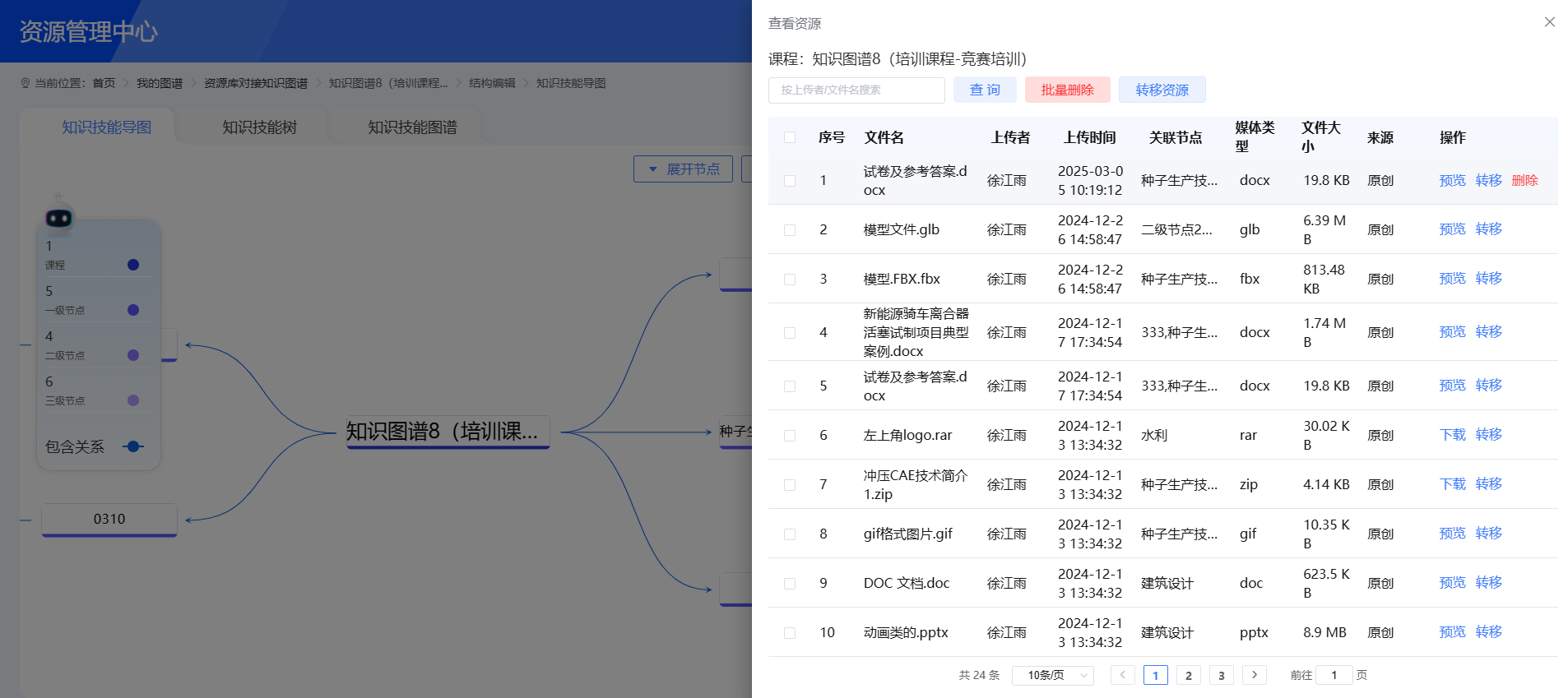Check the box for 左上角logo.rar row
The image size is (1568, 698).
790,436
